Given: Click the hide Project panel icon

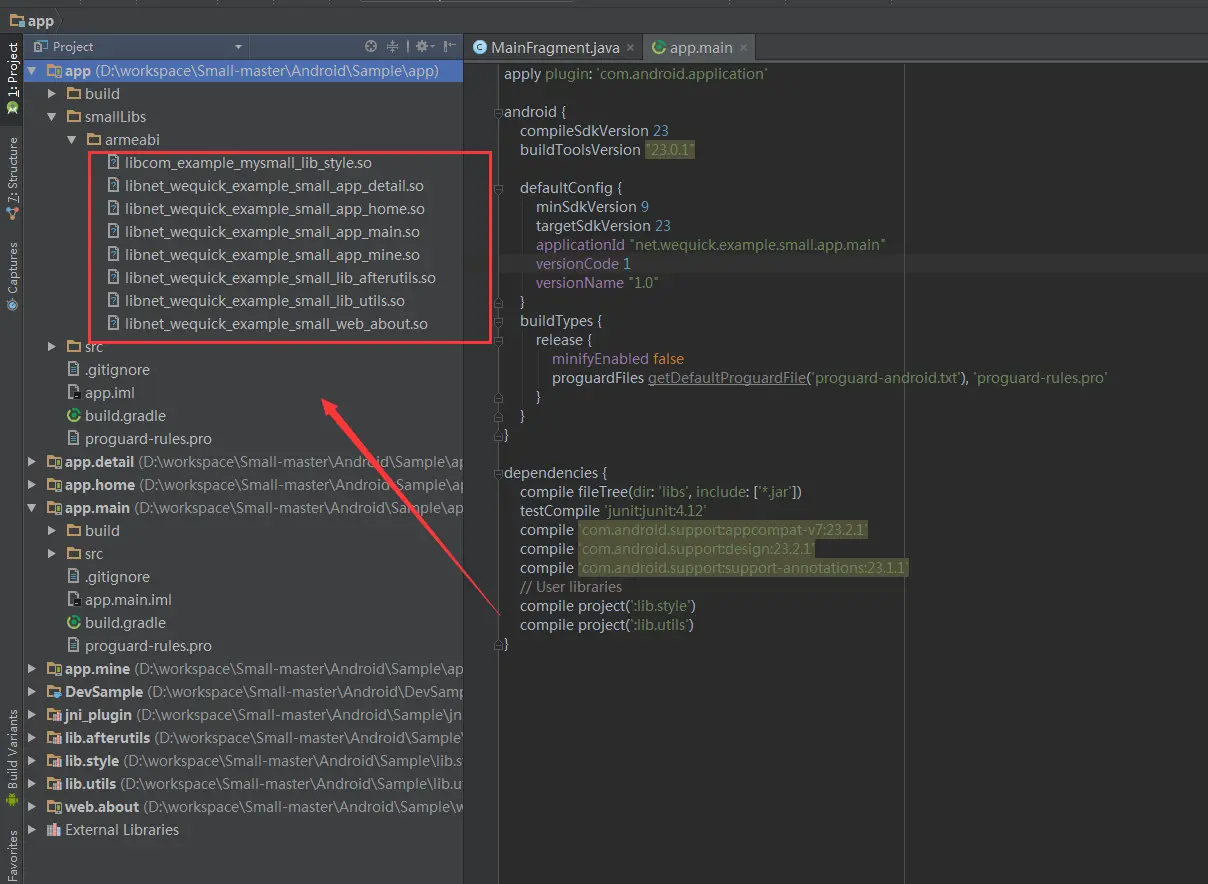Looking at the screenshot, I should click(450, 47).
